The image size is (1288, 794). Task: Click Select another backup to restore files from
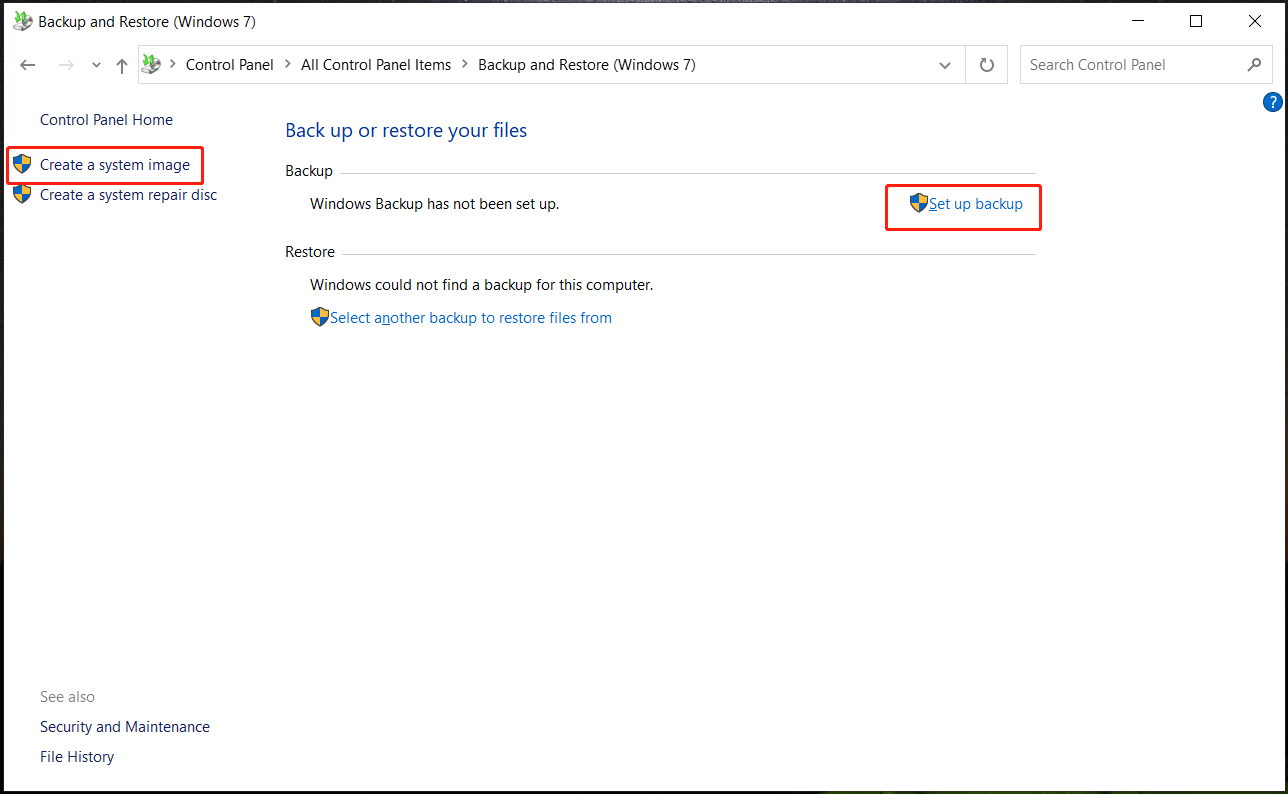point(470,317)
